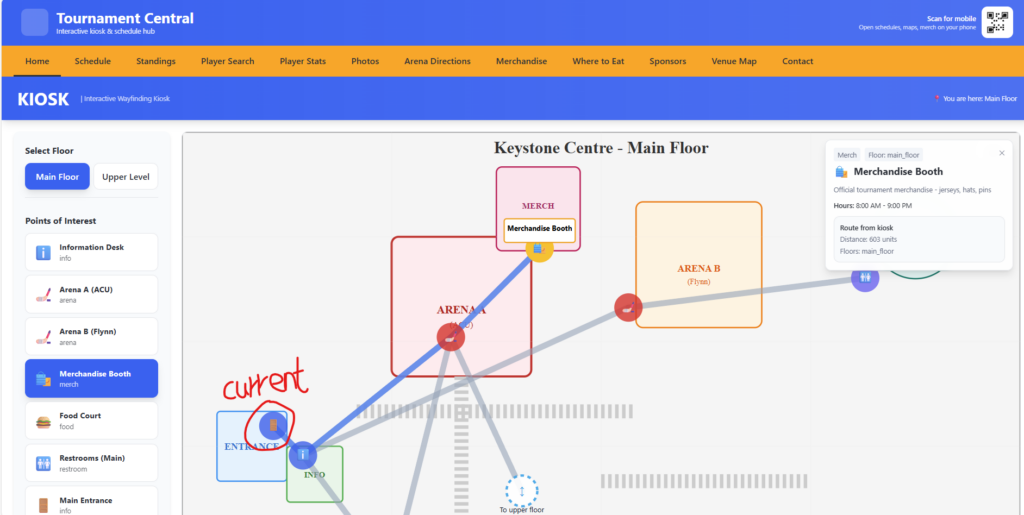
Task: Click the Player Search nav item
Action: 228,61
